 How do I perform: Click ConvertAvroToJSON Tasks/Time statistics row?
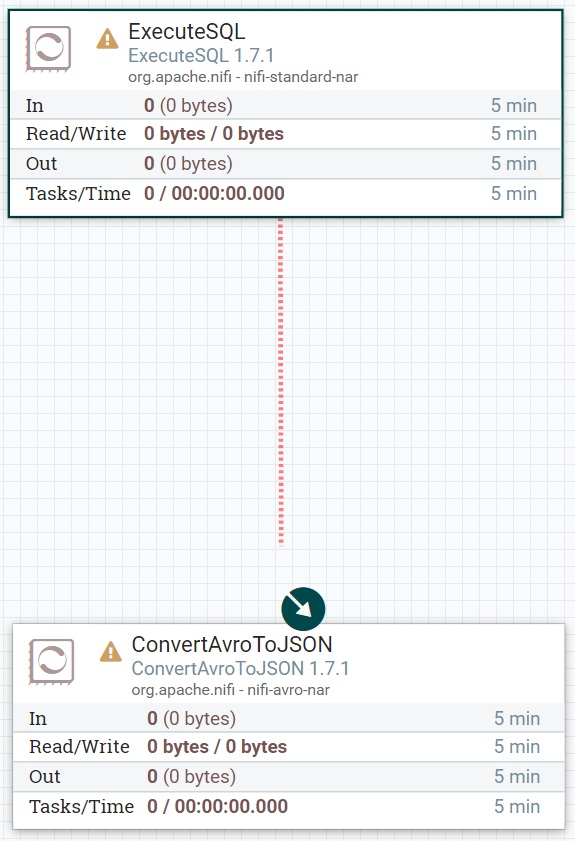point(289,807)
